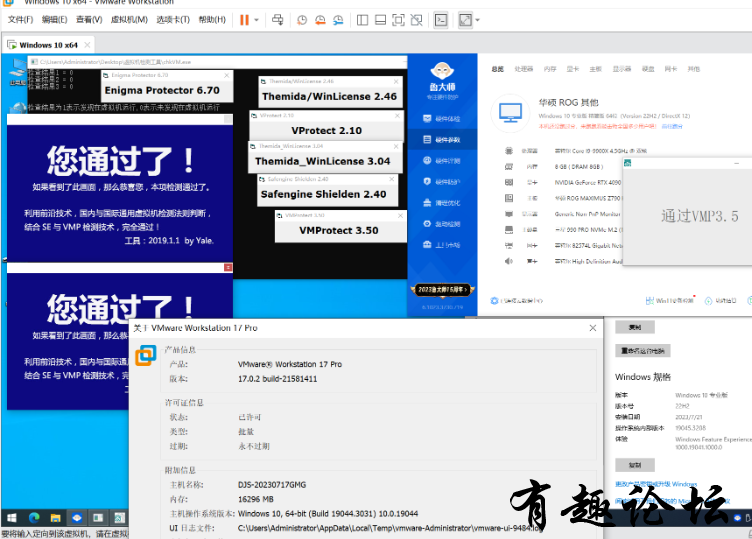Take a snapshot with the clock icon

click(302, 20)
